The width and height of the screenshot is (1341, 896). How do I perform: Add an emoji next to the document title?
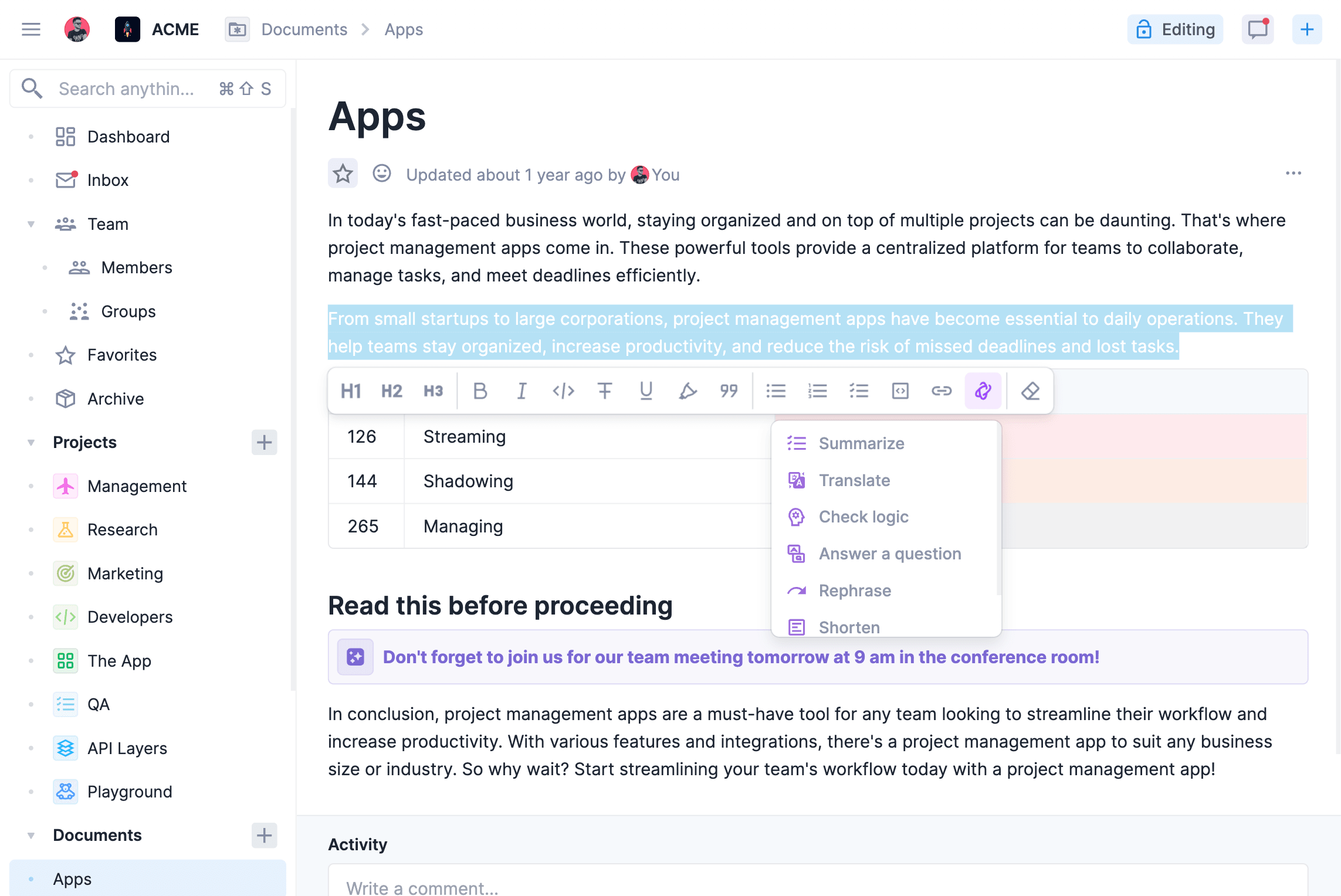coord(381,174)
